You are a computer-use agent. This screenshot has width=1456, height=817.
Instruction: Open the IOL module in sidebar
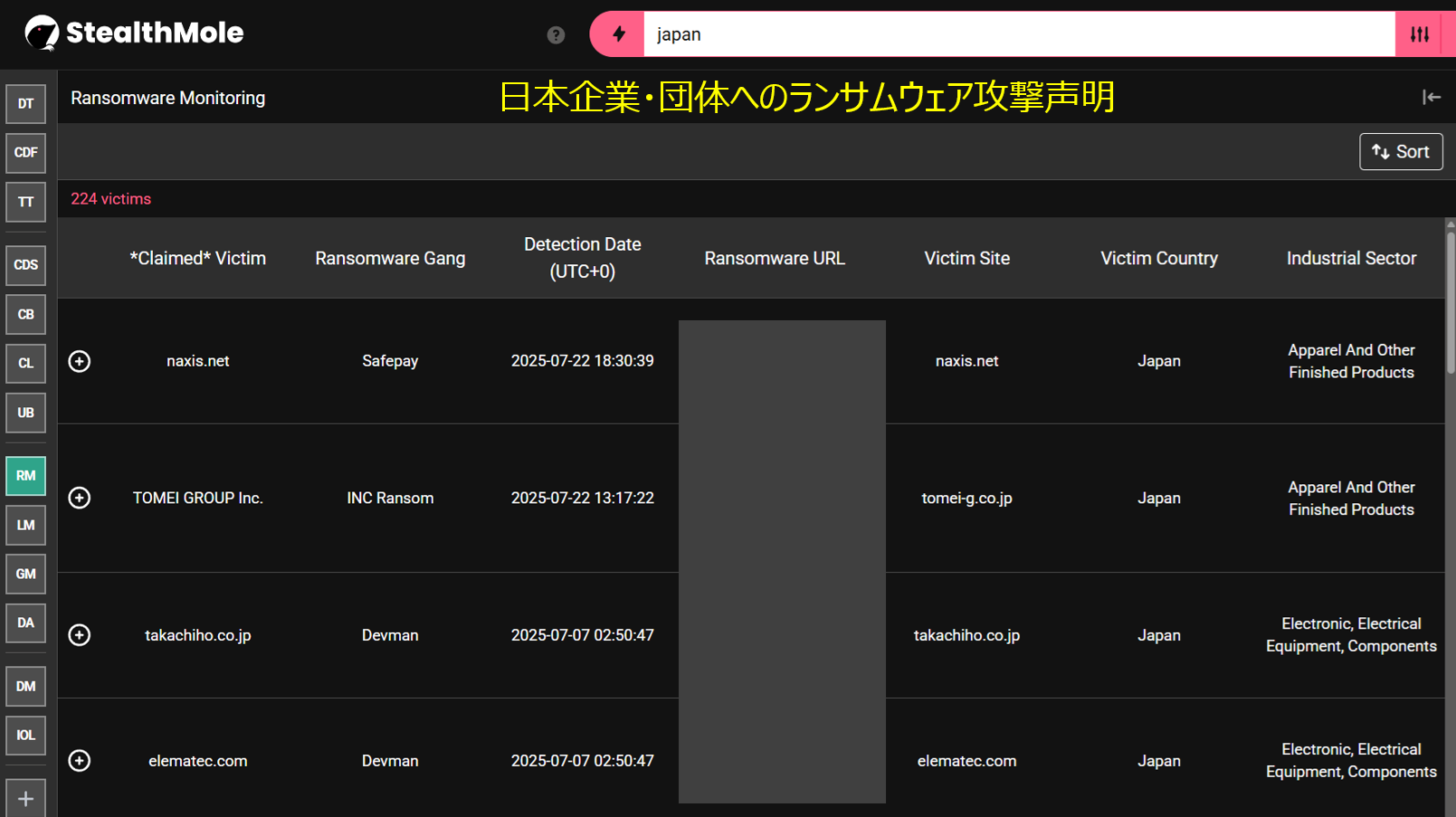[25, 736]
